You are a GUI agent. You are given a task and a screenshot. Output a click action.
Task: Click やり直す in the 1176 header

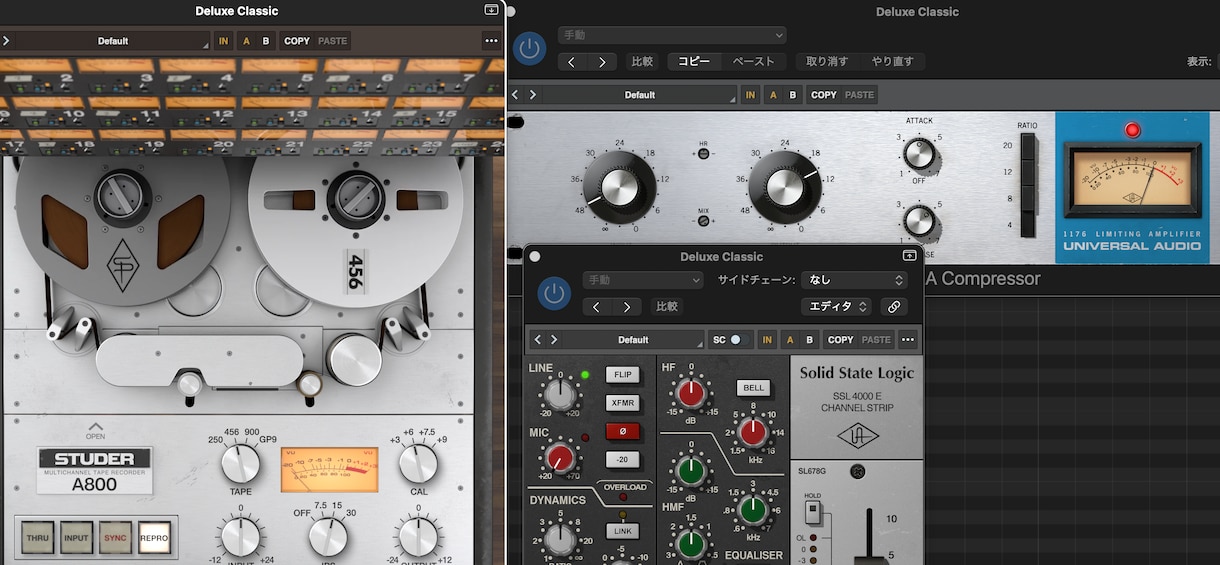892,62
